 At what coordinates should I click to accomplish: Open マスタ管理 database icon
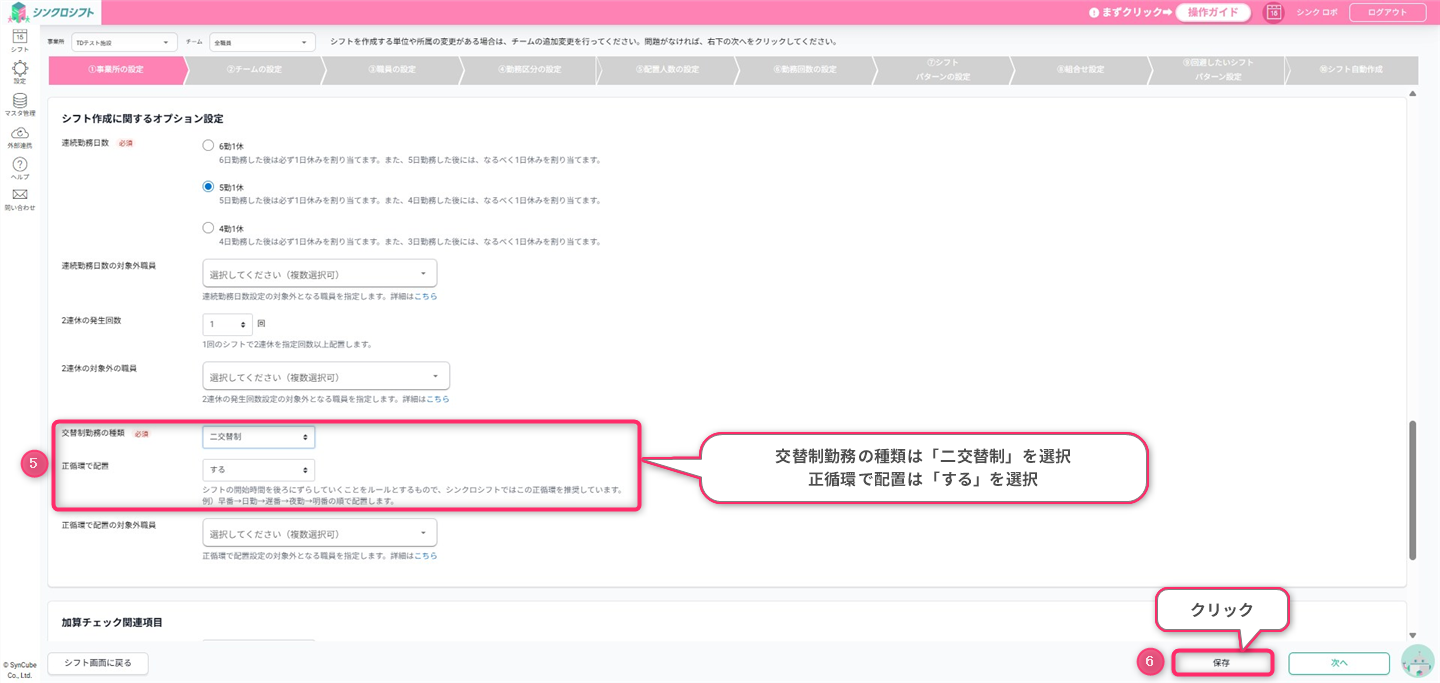click(19, 101)
